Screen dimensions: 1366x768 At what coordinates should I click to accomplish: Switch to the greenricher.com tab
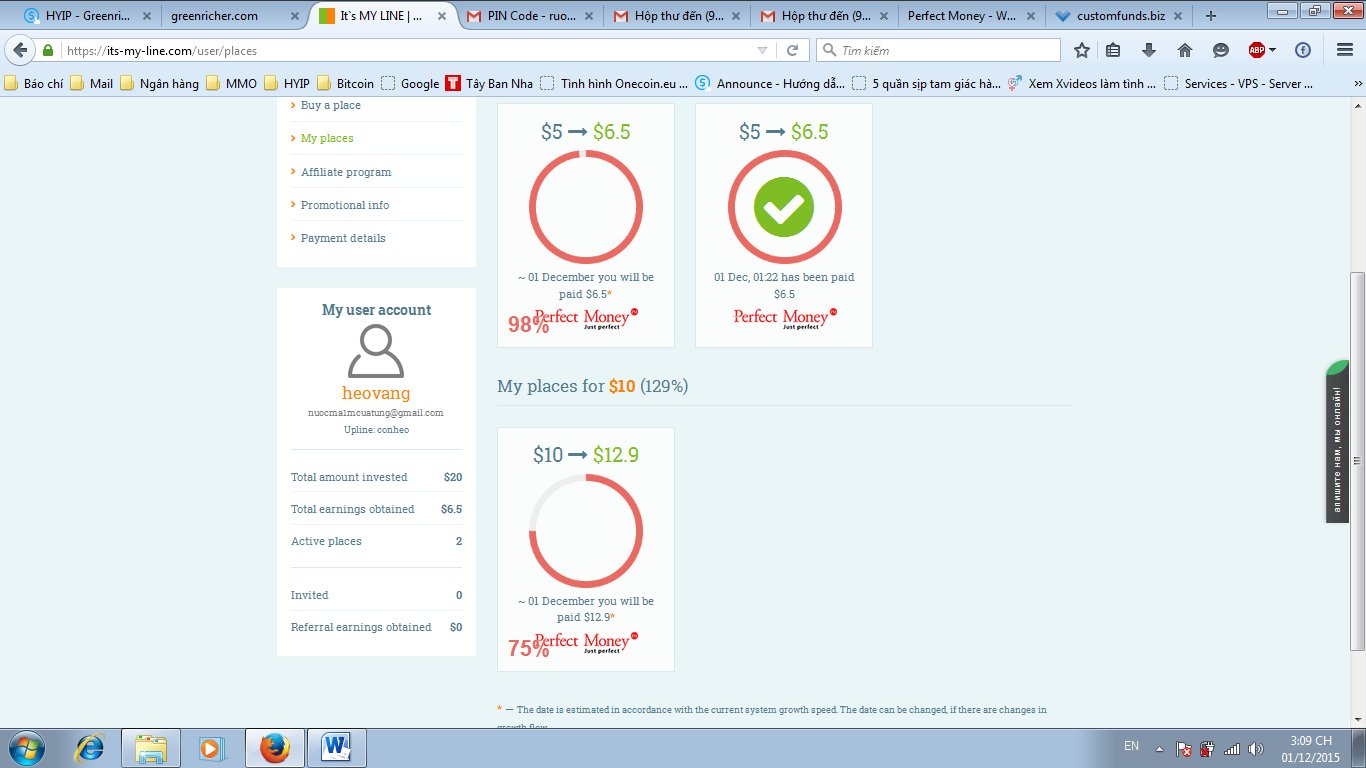pyautogui.click(x=235, y=16)
